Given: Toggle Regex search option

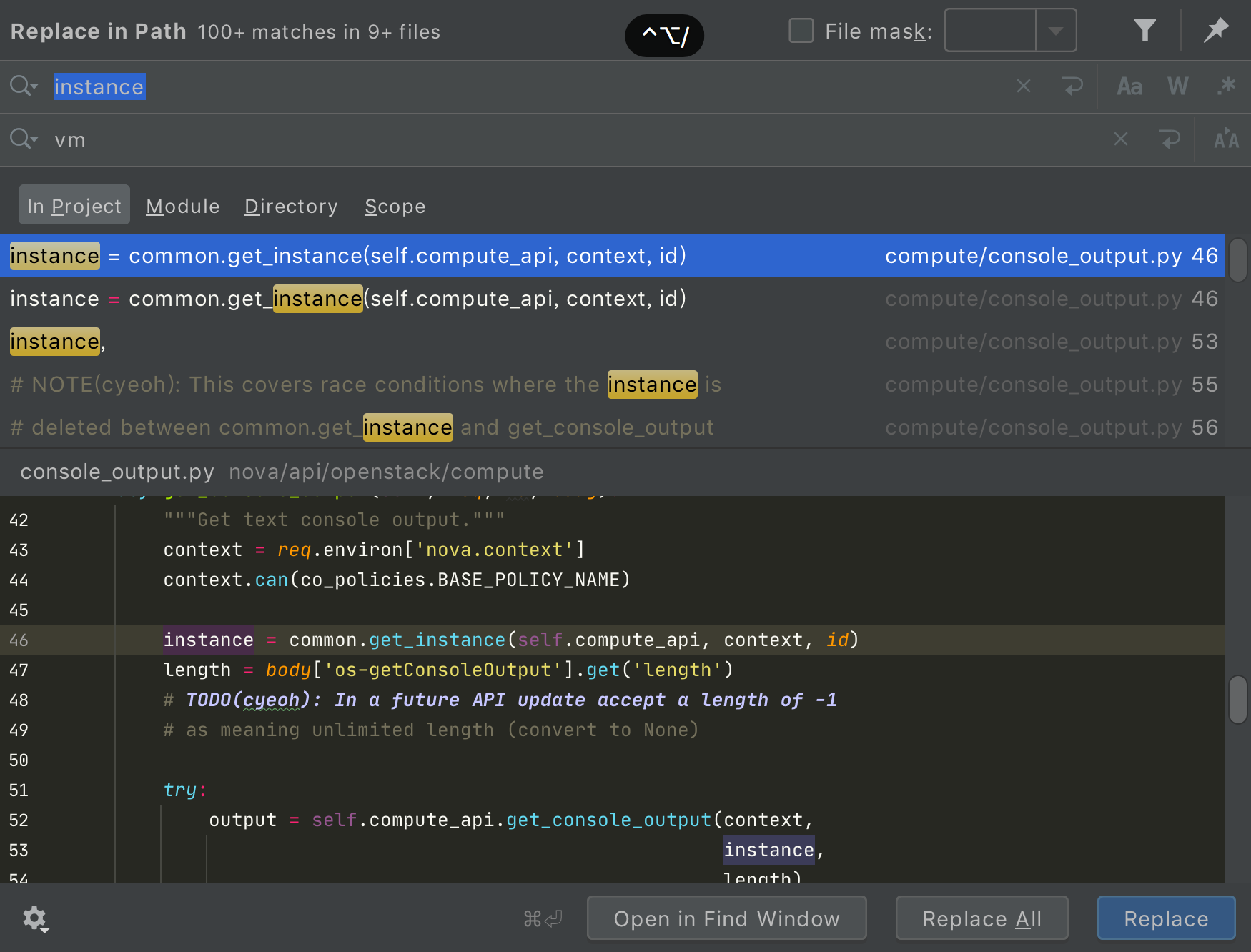Looking at the screenshot, I should (x=1226, y=86).
